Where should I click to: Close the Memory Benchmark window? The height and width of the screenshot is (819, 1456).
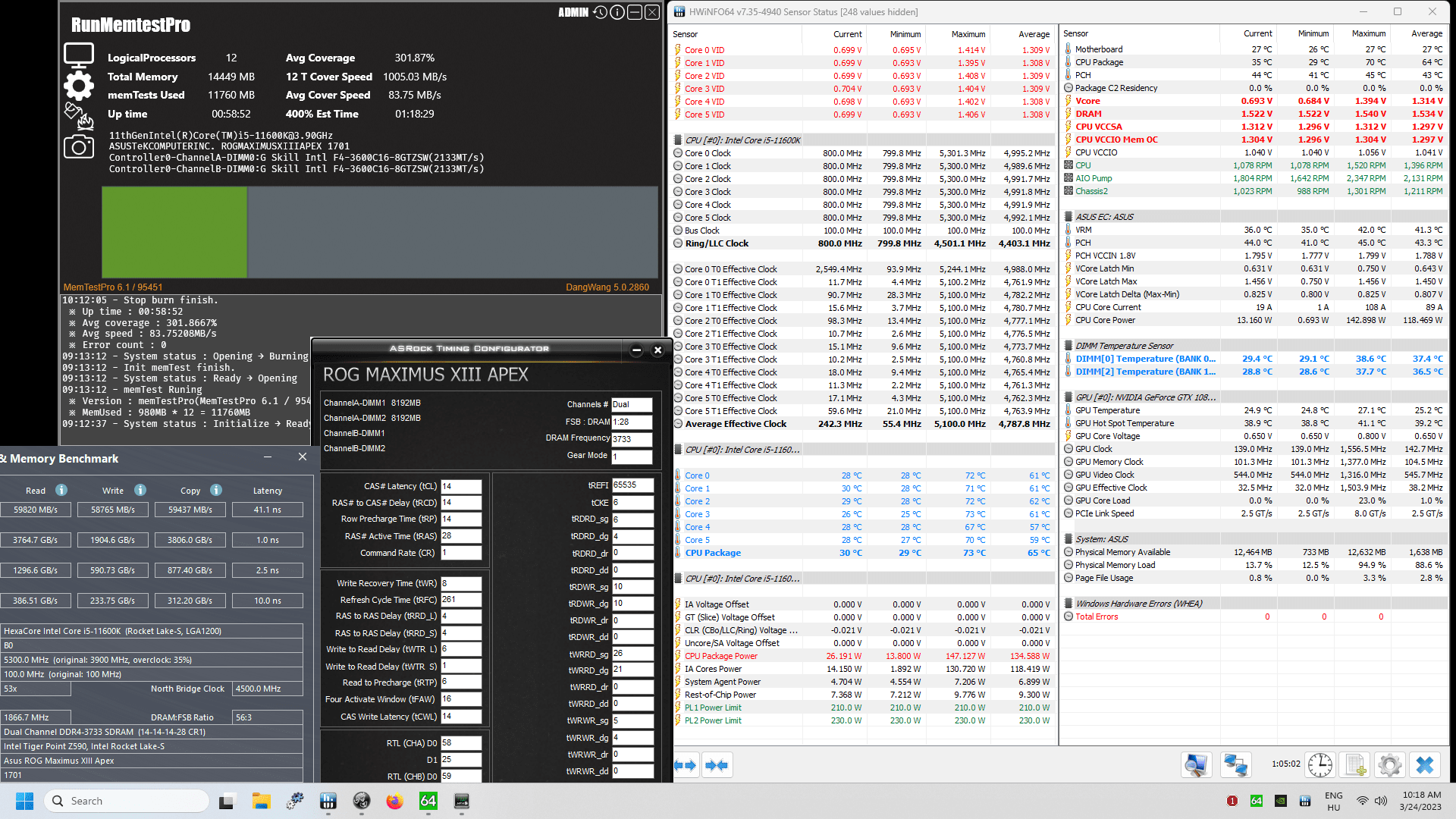tap(303, 457)
